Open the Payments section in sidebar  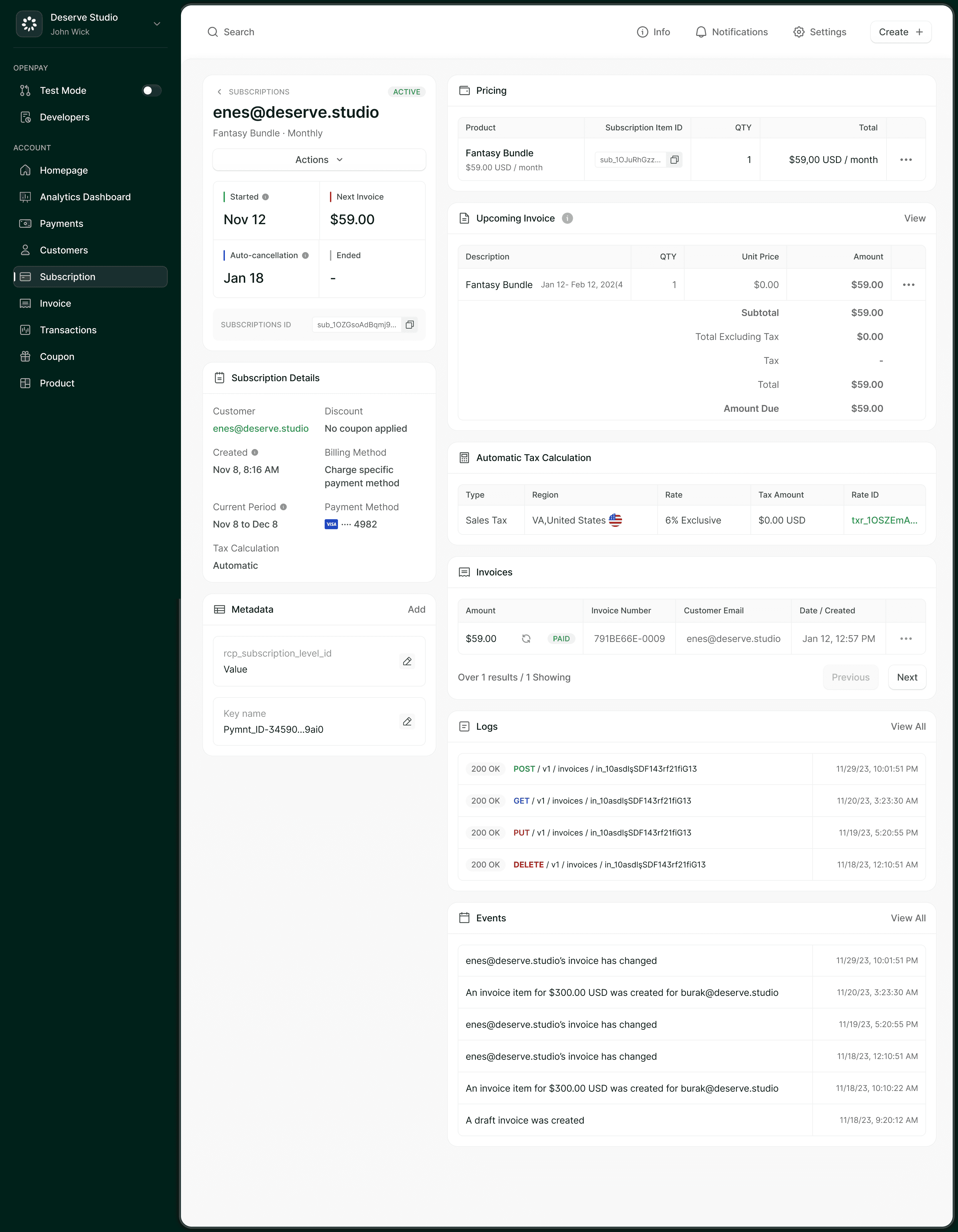62,224
